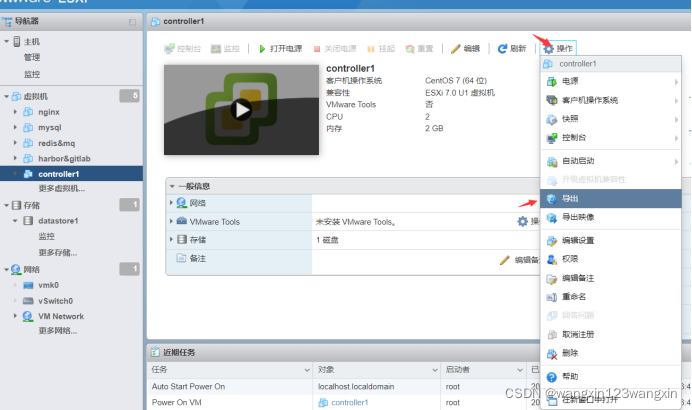Collapse the 存储 storage section
This screenshot has width=692, height=410.
click(x=6, y=205)
